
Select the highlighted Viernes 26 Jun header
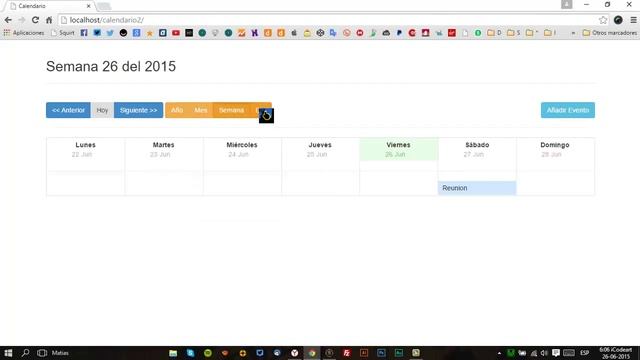[x=398, y=149]
